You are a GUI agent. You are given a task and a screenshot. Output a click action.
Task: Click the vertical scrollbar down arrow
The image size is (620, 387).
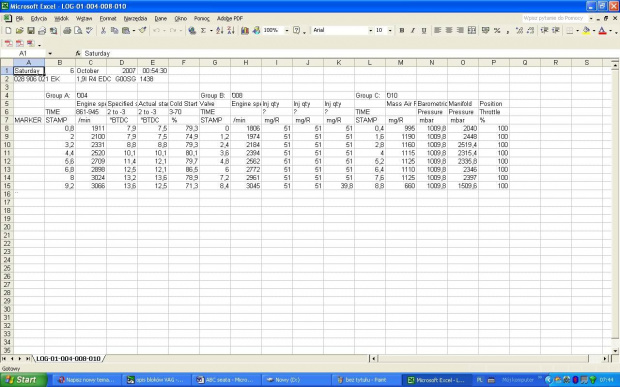tap(615, 351)
